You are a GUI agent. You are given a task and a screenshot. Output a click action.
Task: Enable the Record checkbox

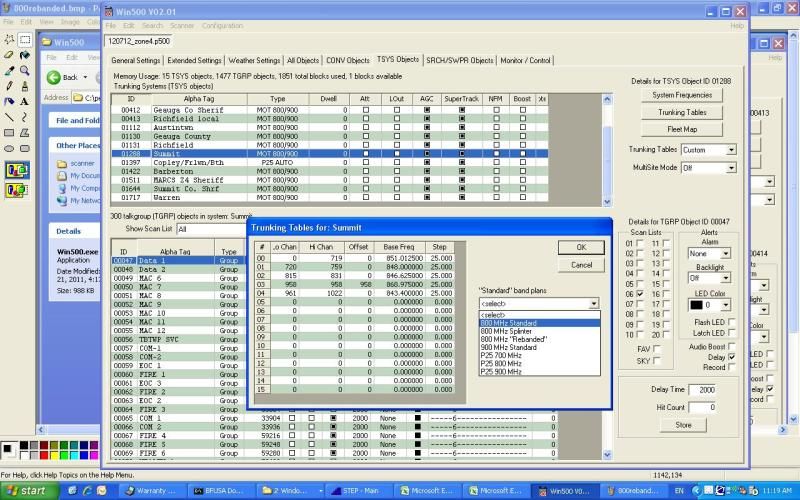[x=732, y=367]
